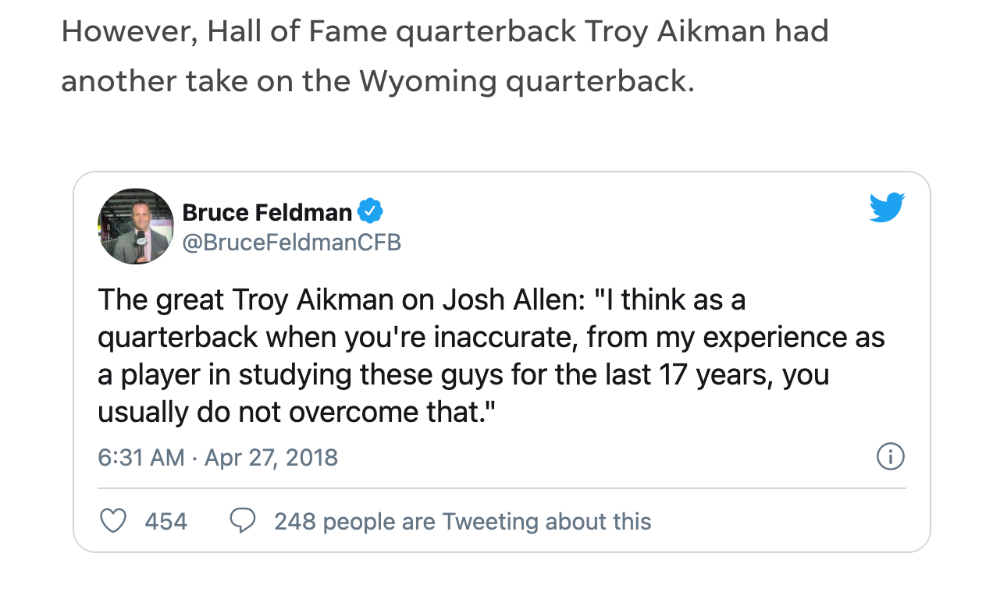The width and height of the screenshot is (1000, 599).
Task: Click the tweet line mentioning 'last 17 years'
Action: tap(463, 374)
